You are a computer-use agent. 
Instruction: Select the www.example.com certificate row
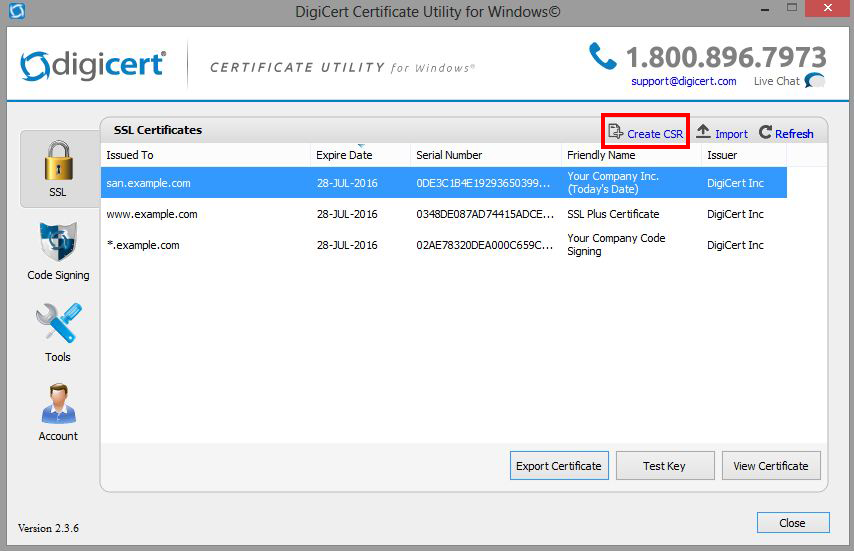pos(444,214)
